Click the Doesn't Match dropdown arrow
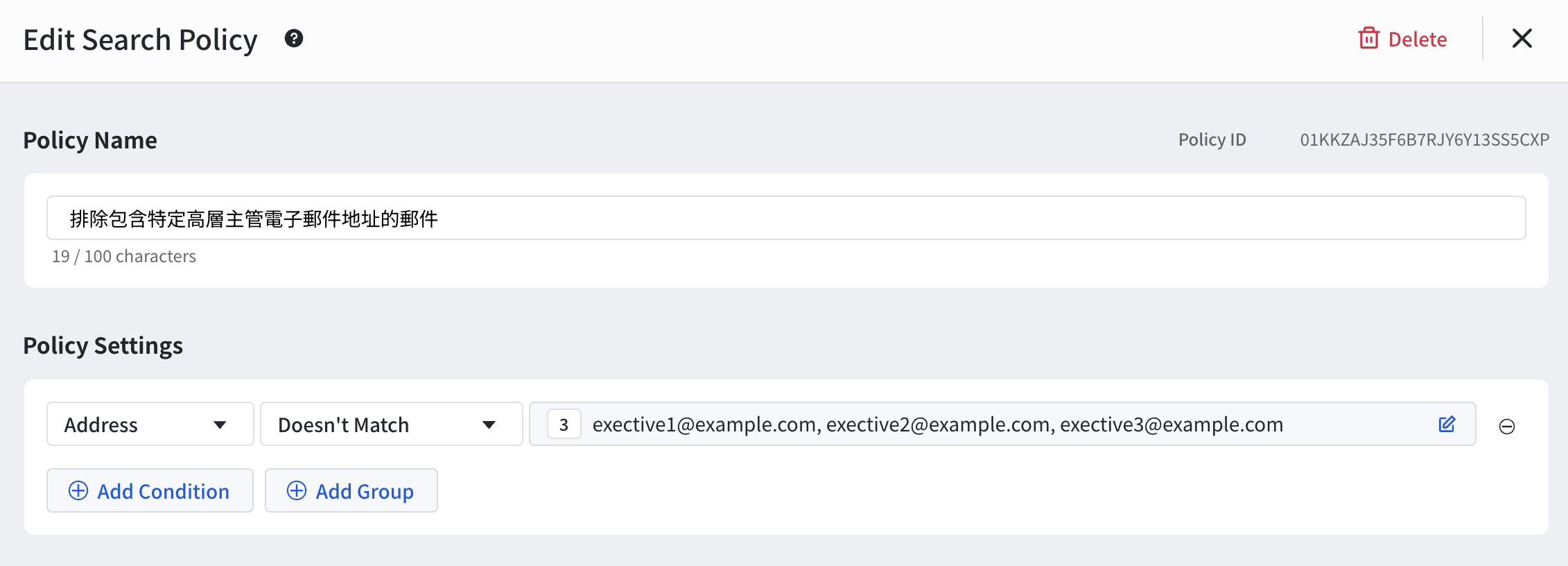Screen dimensions: 1568x566 489,424
